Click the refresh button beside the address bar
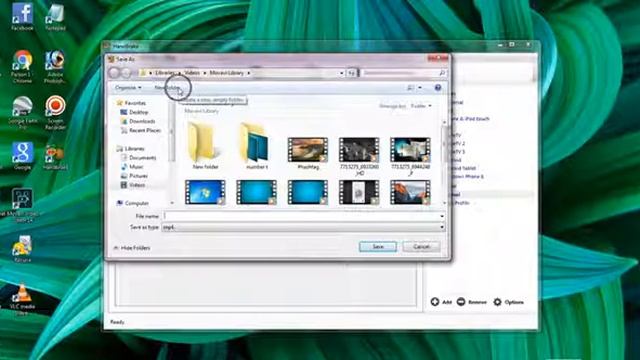The image size is (640, 360). click(351, 73)
